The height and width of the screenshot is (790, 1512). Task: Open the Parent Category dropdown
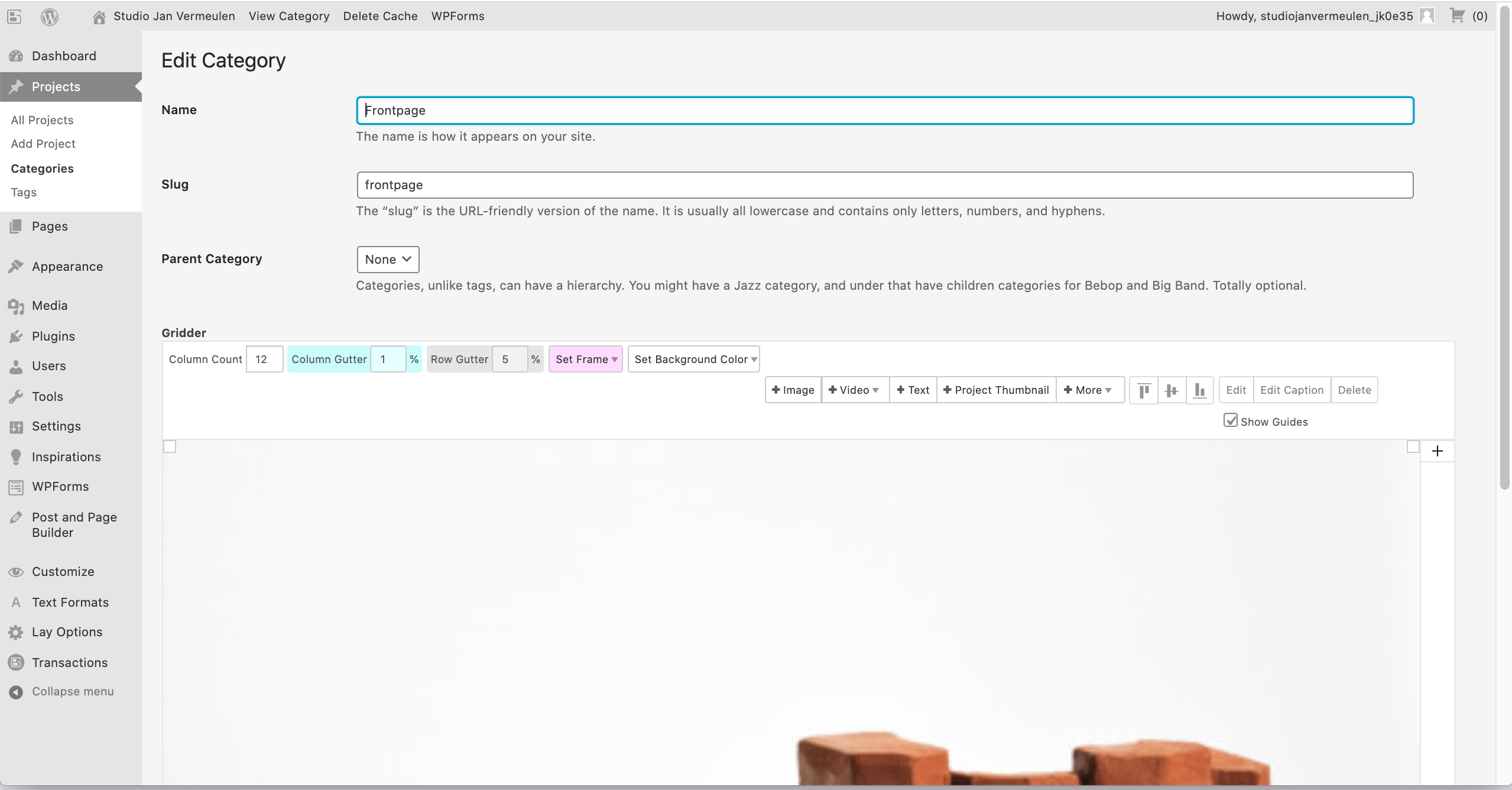(388, 260)
